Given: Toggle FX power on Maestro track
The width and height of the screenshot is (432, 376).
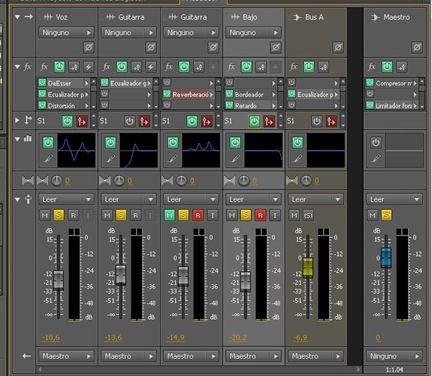Looking at the screenshot, I should click(x=387, y=67).
